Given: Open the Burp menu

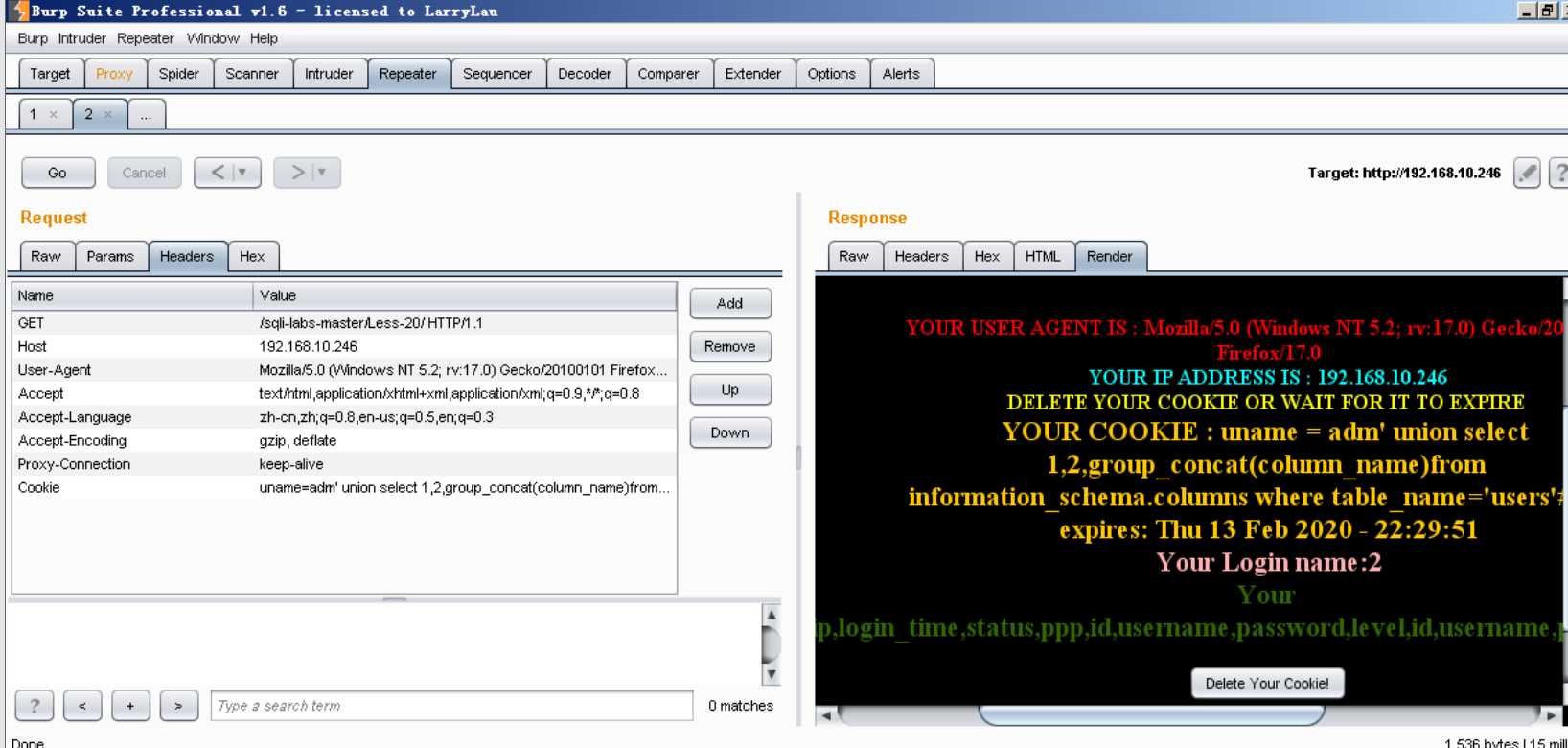Looking at the screenshot, I should point(33,38).
